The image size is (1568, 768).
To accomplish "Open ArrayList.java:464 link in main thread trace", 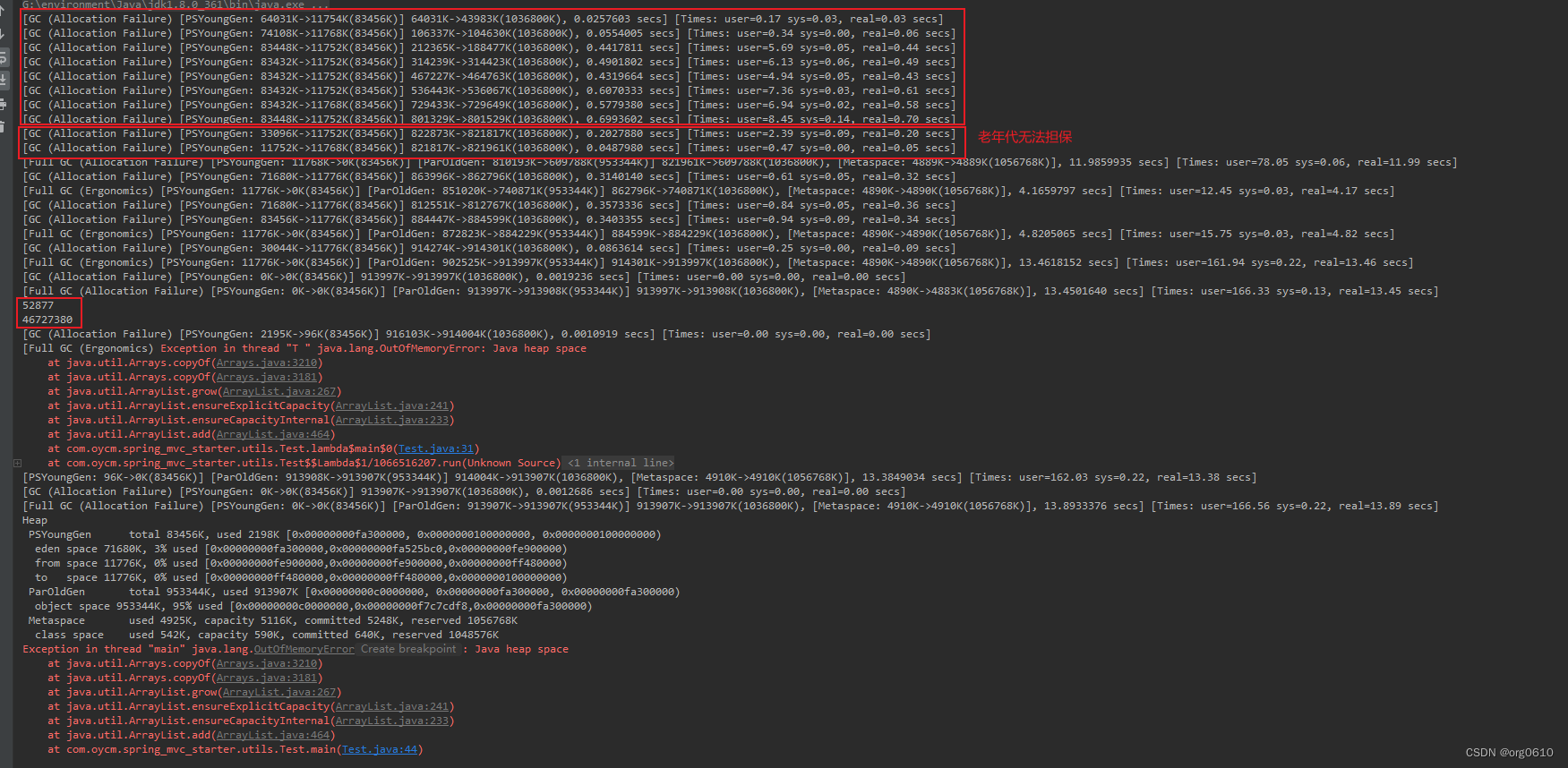I will coord(273,735).
